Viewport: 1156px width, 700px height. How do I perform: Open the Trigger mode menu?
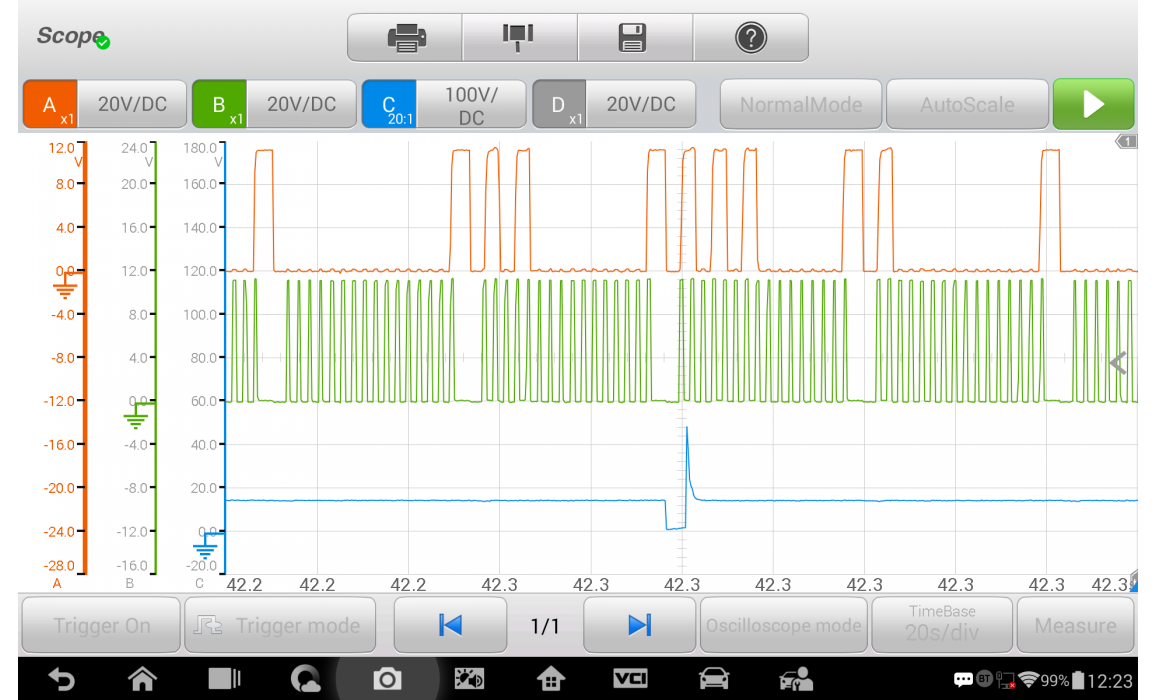pos(281,626)
